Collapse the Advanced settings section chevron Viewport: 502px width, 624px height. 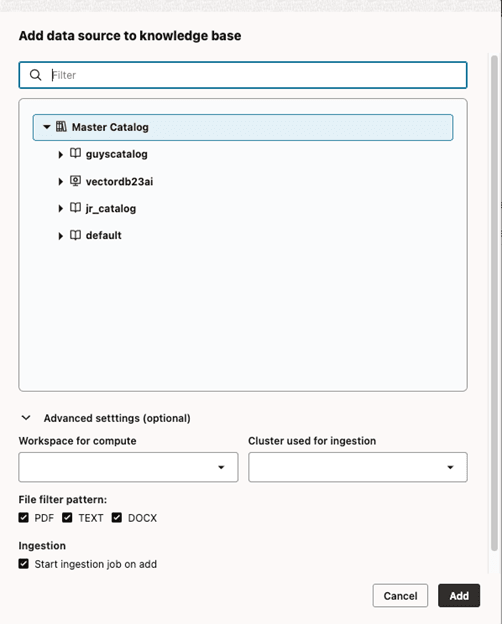click(26, 418)
